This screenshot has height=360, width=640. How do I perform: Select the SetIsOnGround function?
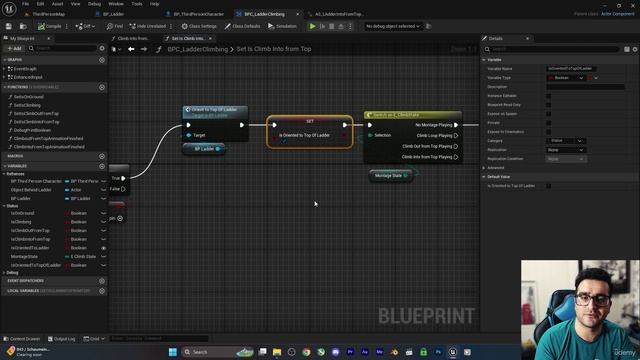(29, 97)
